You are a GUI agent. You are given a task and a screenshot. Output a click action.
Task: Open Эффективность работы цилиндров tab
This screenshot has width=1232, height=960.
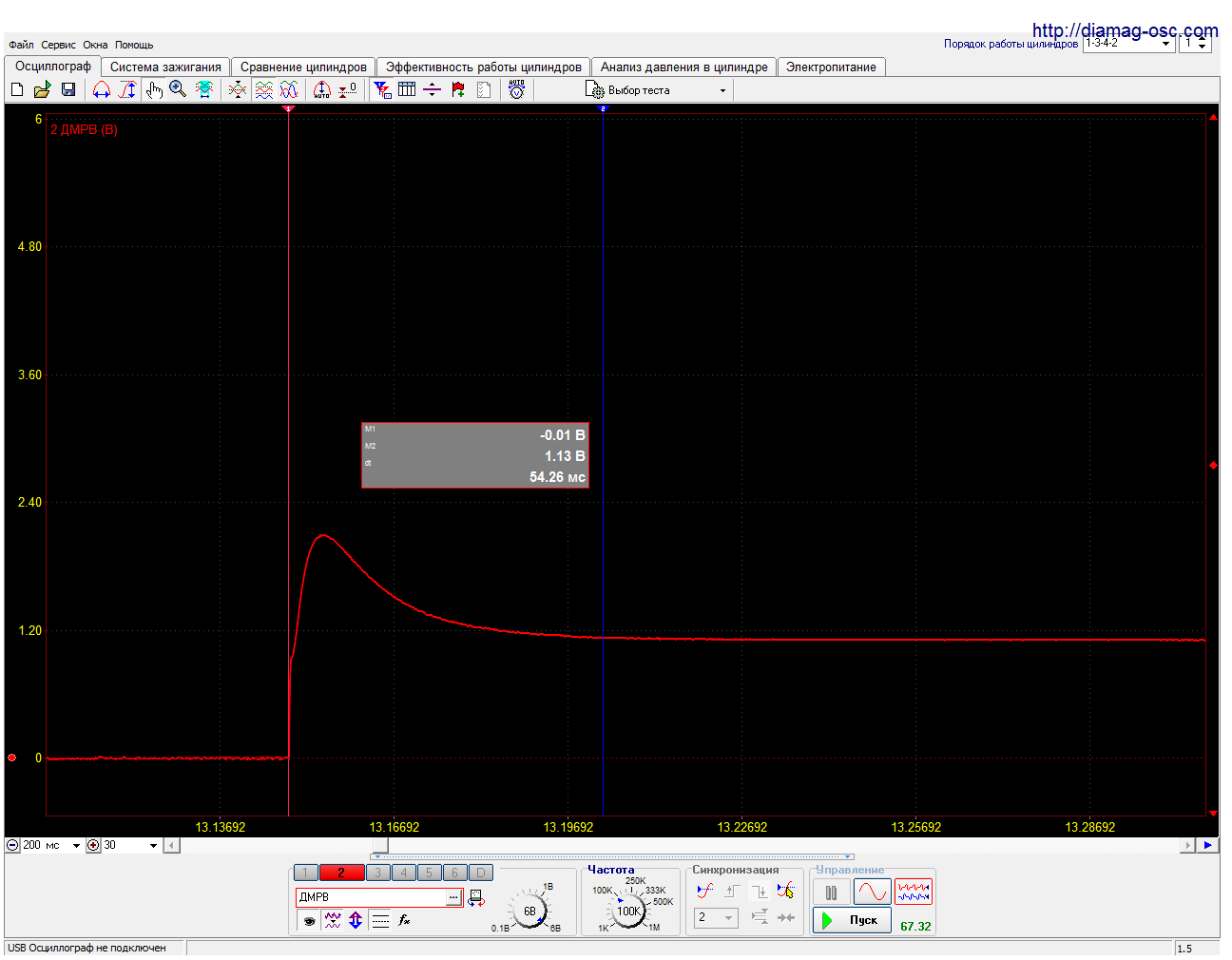(484, 67)
